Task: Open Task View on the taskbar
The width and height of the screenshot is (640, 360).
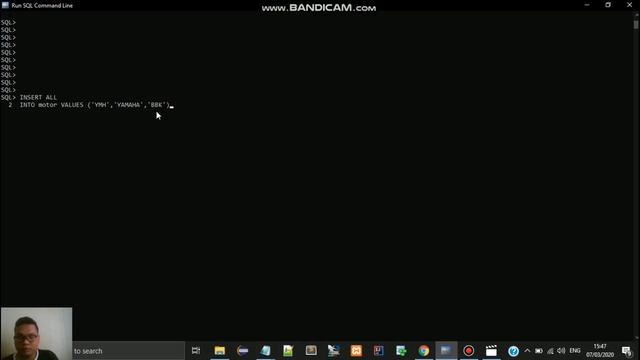Action: [x=196, y=351]
